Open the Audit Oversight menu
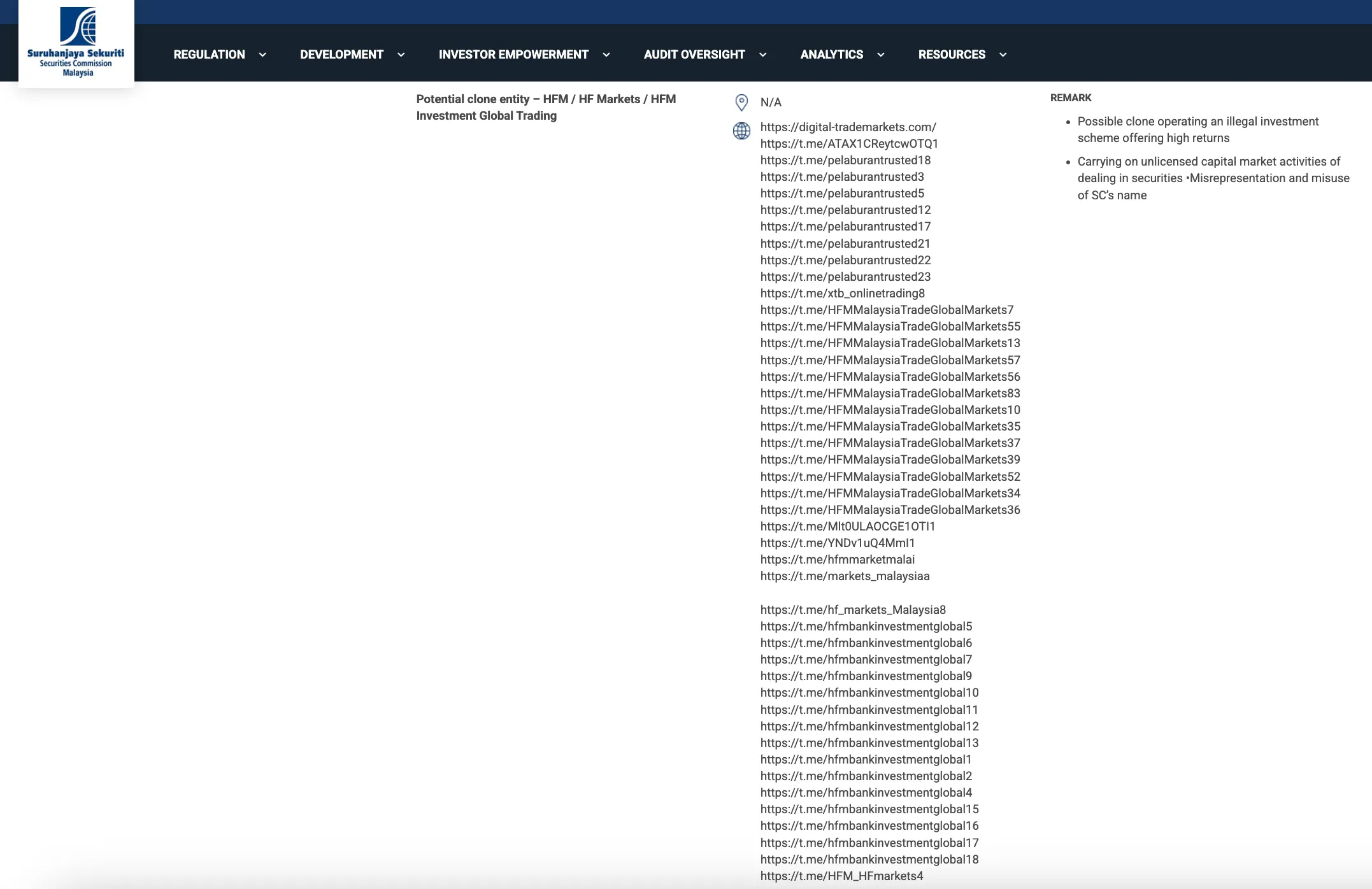The height and width of the screenshot is (889, 1372). (694, 55)
